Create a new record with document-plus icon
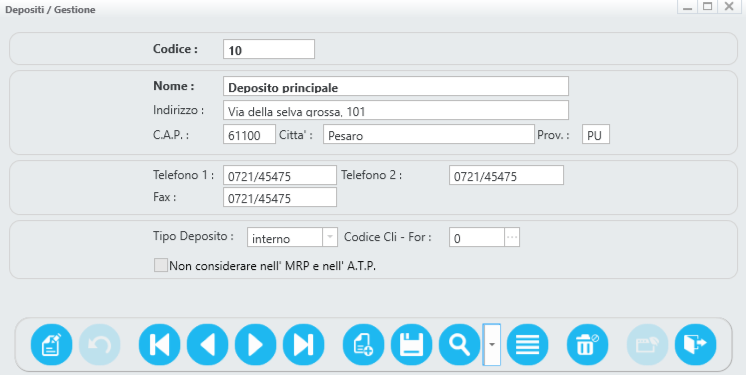 tap(363, 345)
